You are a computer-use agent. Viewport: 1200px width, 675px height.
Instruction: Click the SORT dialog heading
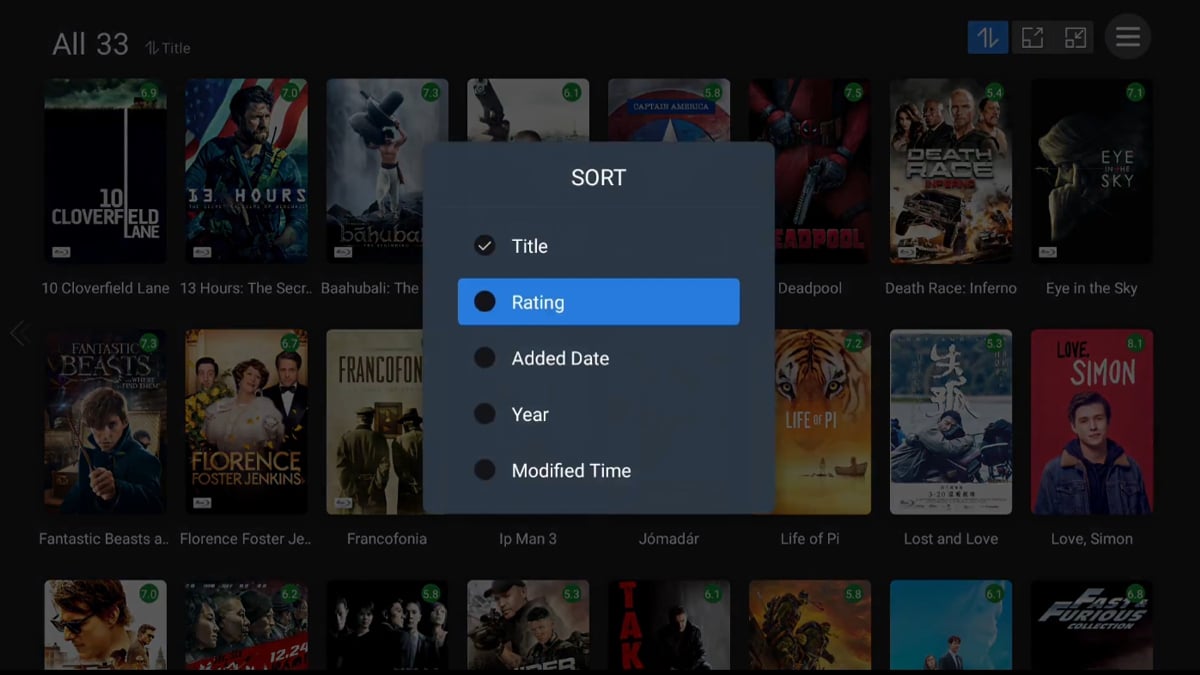tap(598, 178)
